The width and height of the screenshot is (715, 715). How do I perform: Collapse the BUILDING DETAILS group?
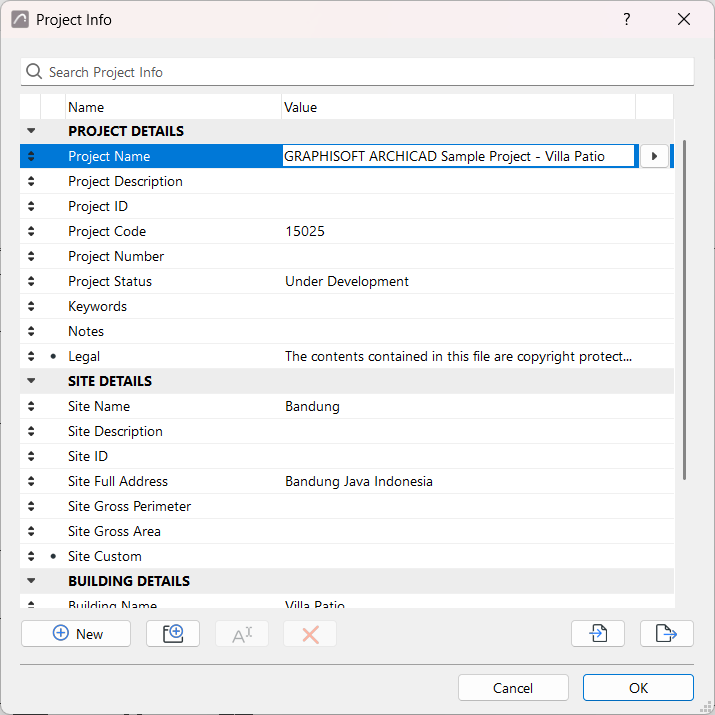(31, 581)
